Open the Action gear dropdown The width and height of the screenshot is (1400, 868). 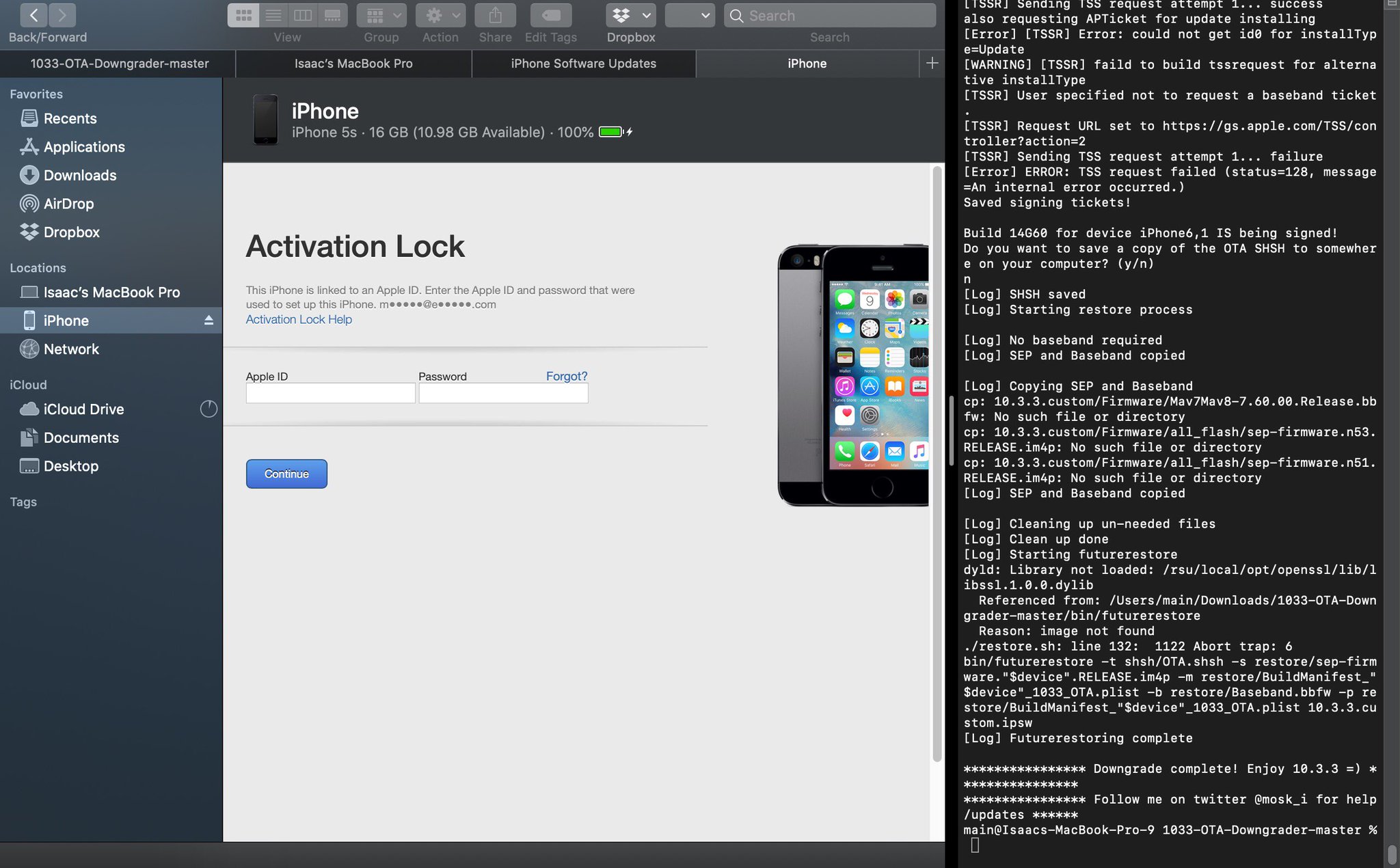(x=440, y=15)
